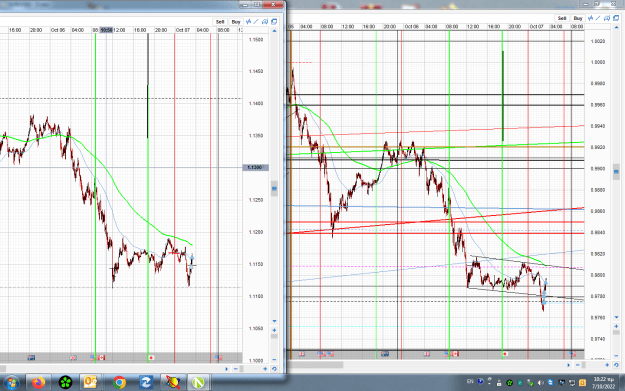Click the volume icon in system tray
The image size is (625, 391).
tap(540, 383)
